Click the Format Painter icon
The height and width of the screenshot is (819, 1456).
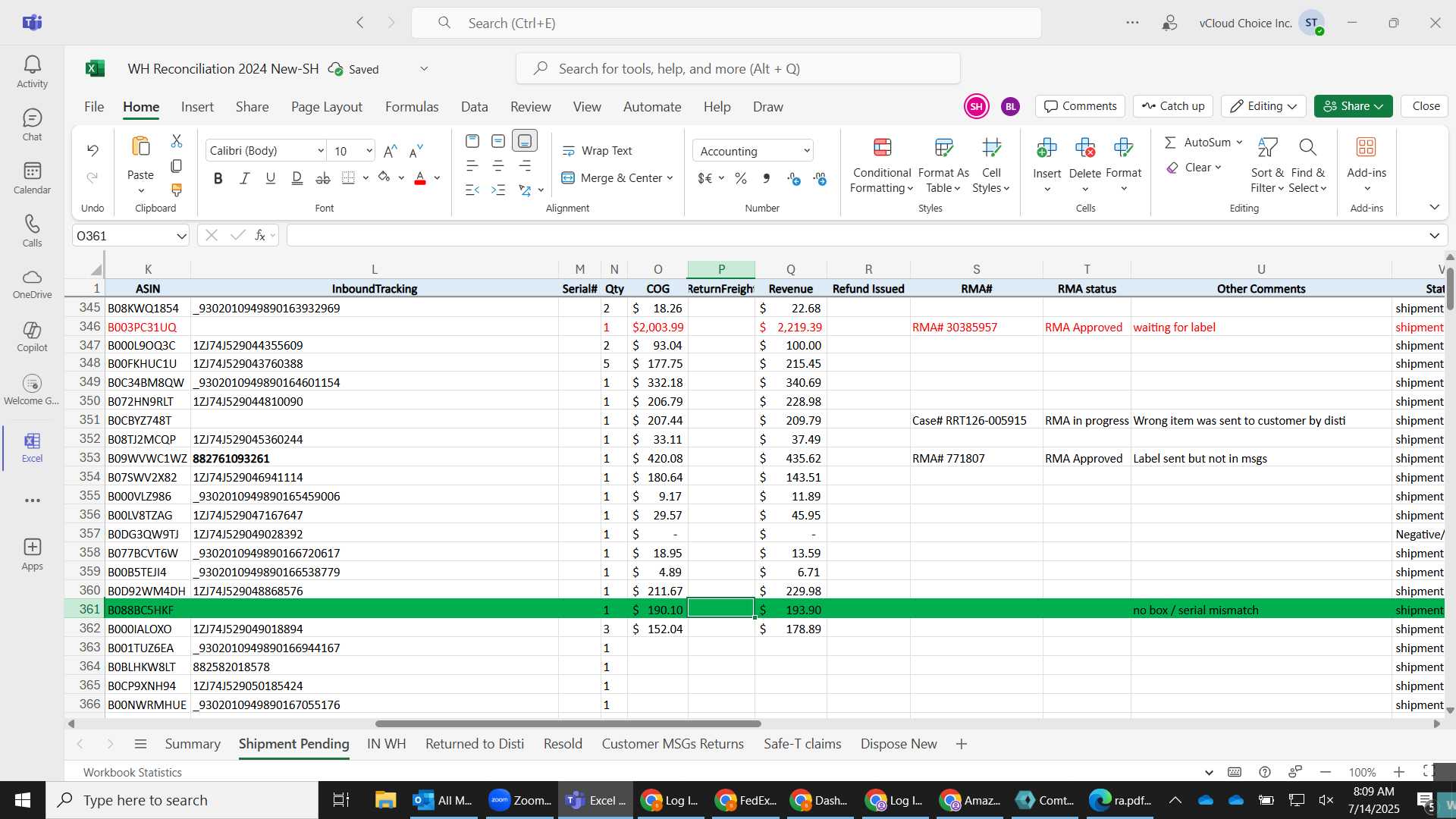[177, 190]
